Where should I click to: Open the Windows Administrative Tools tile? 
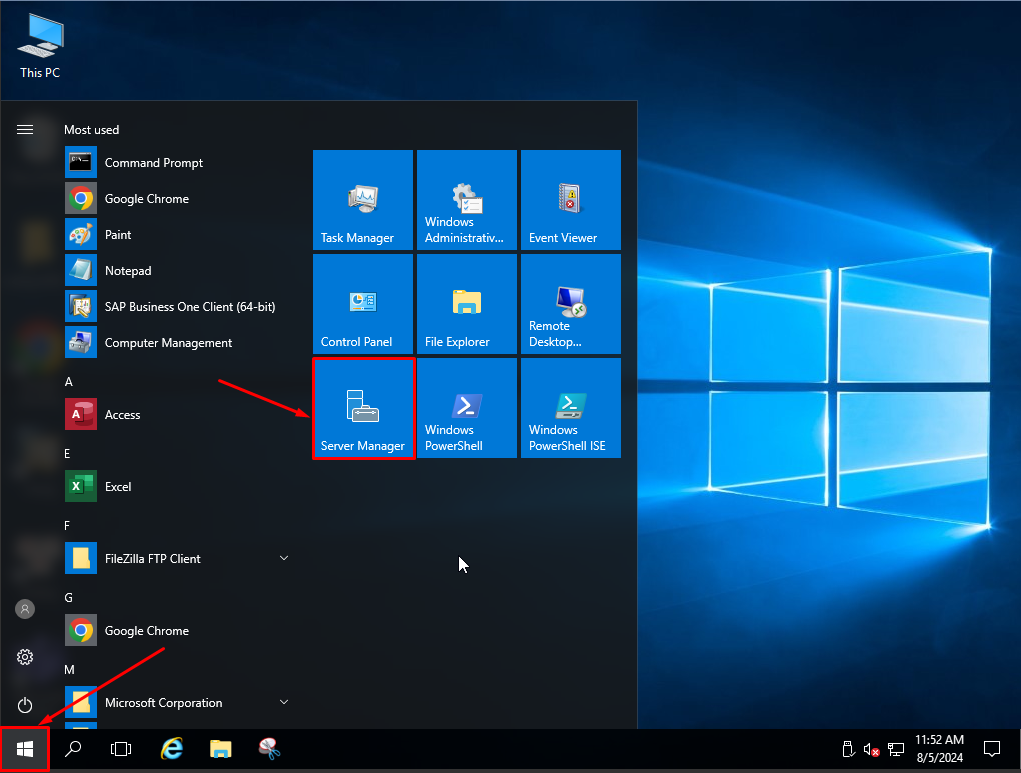pyautogui.click(x=467, y=200)
